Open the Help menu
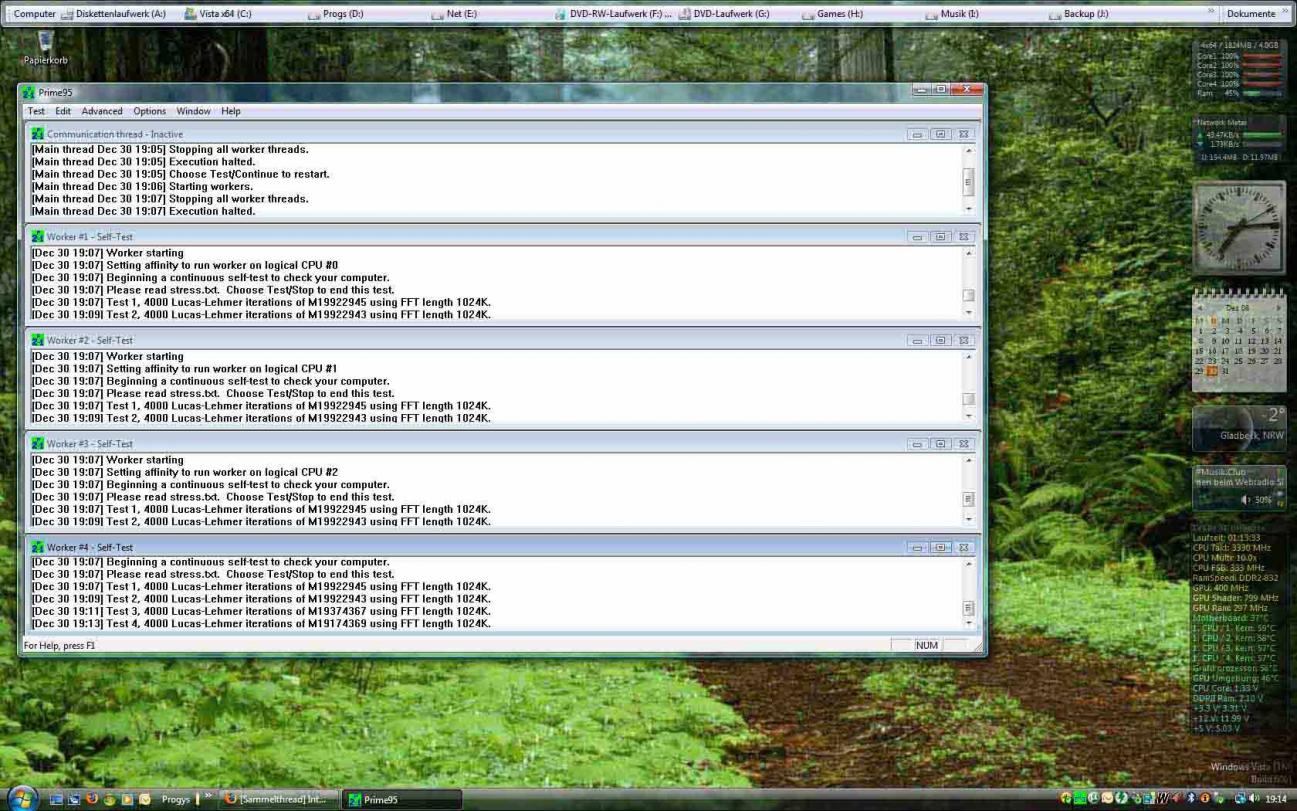 [231, 111]
